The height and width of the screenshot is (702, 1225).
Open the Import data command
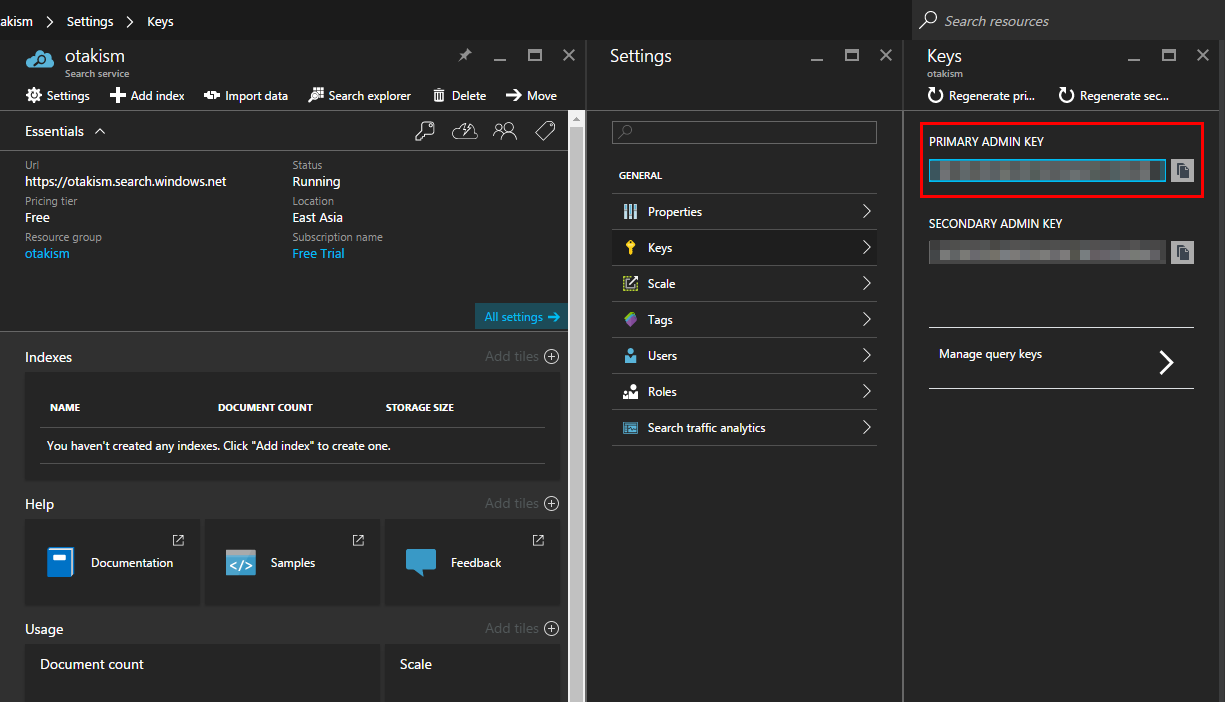246,96
